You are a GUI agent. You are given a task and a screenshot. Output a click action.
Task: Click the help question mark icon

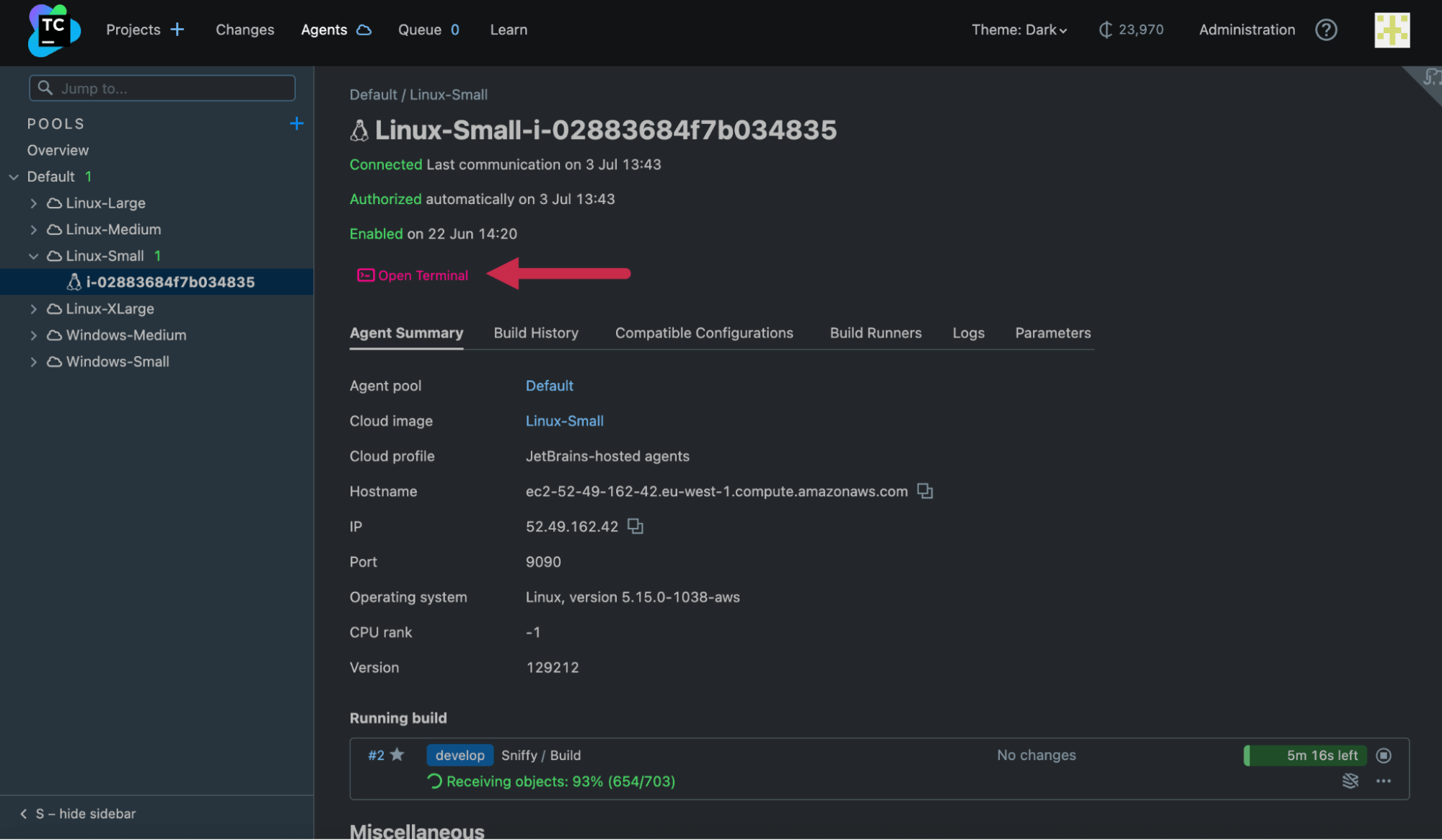(x=1326, y=30)
